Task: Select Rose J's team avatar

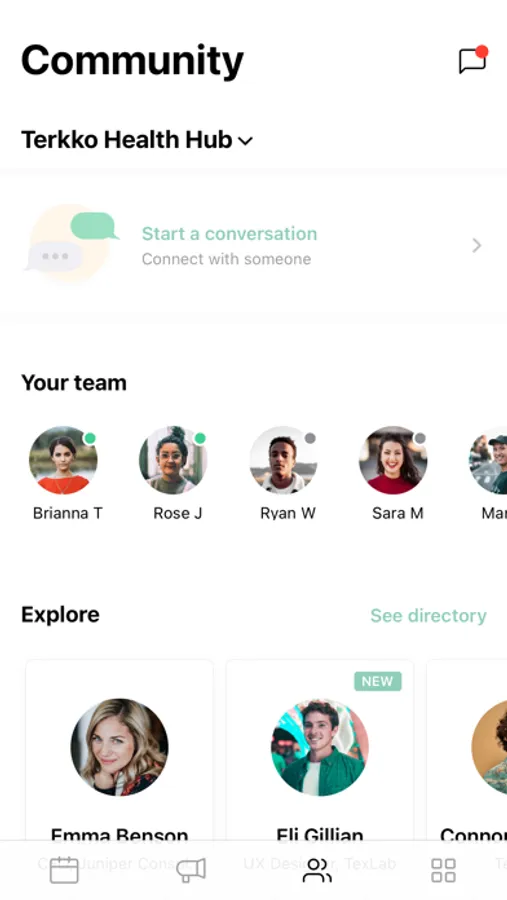Action: (173, 460)
